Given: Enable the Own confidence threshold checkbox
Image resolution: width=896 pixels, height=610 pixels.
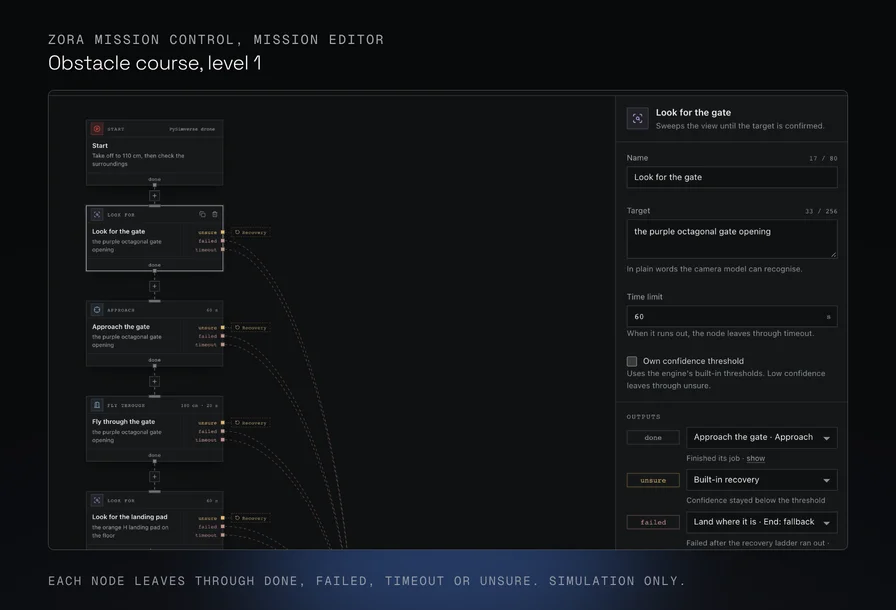Looking at the screenshot, I should click(x=632, y=361).
